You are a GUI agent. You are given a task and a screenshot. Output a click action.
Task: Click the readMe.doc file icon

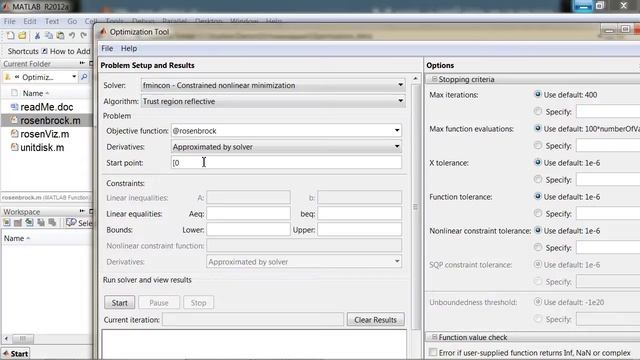(14, 107)
